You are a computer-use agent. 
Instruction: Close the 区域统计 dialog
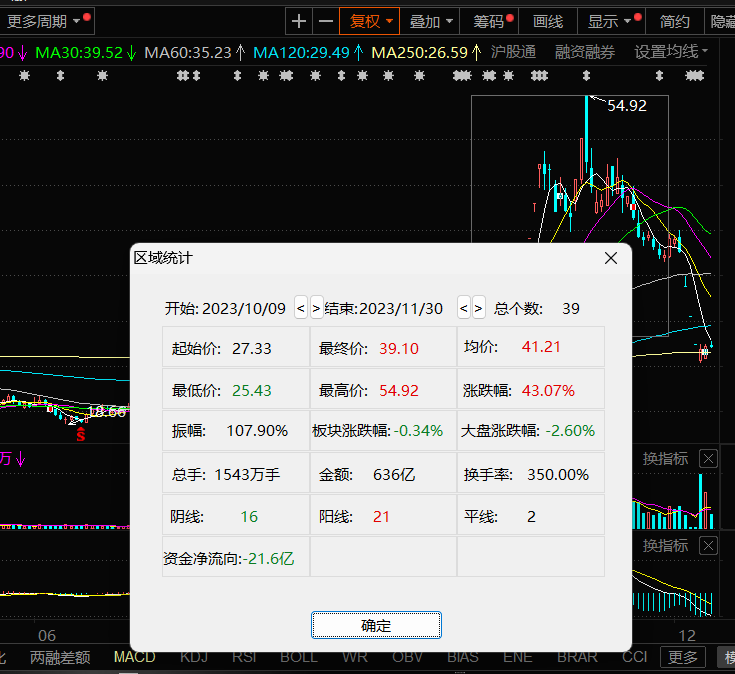[x=611, y=258]
